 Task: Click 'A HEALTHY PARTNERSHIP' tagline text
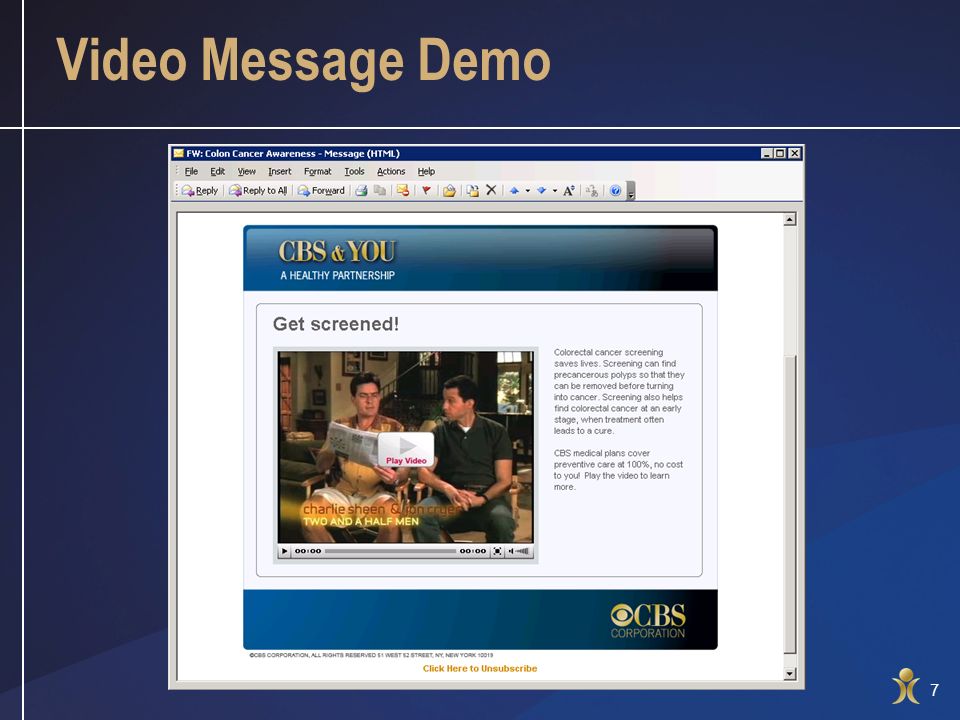pos(337,276)
